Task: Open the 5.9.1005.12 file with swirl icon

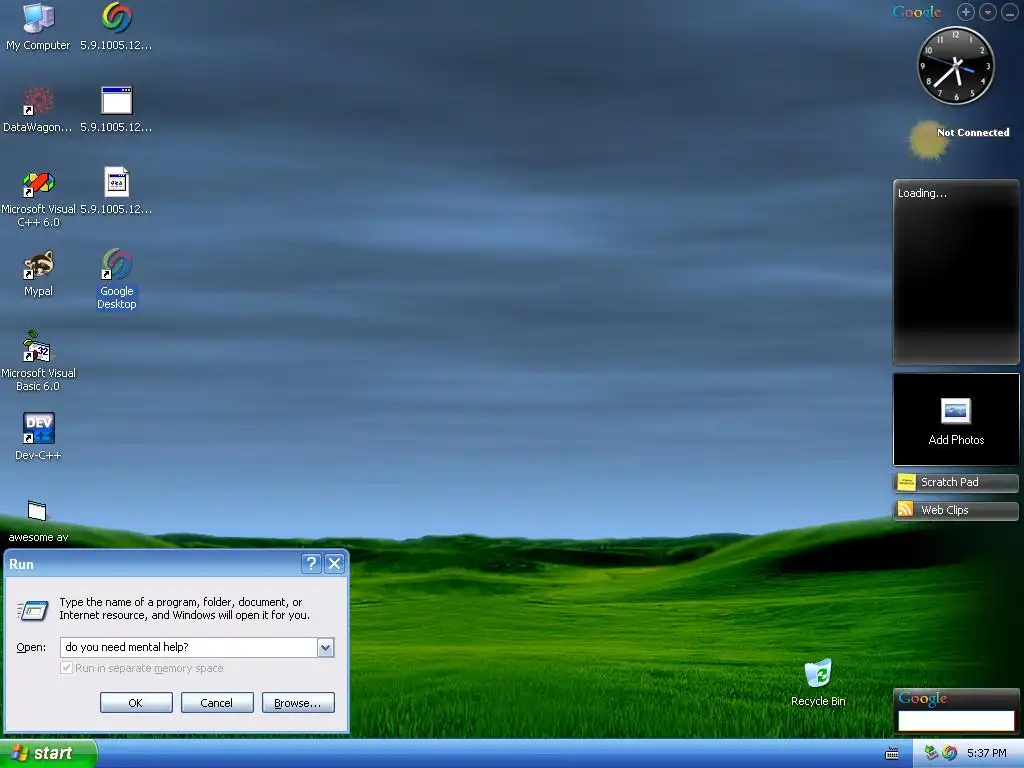Action: pos(116,26)
